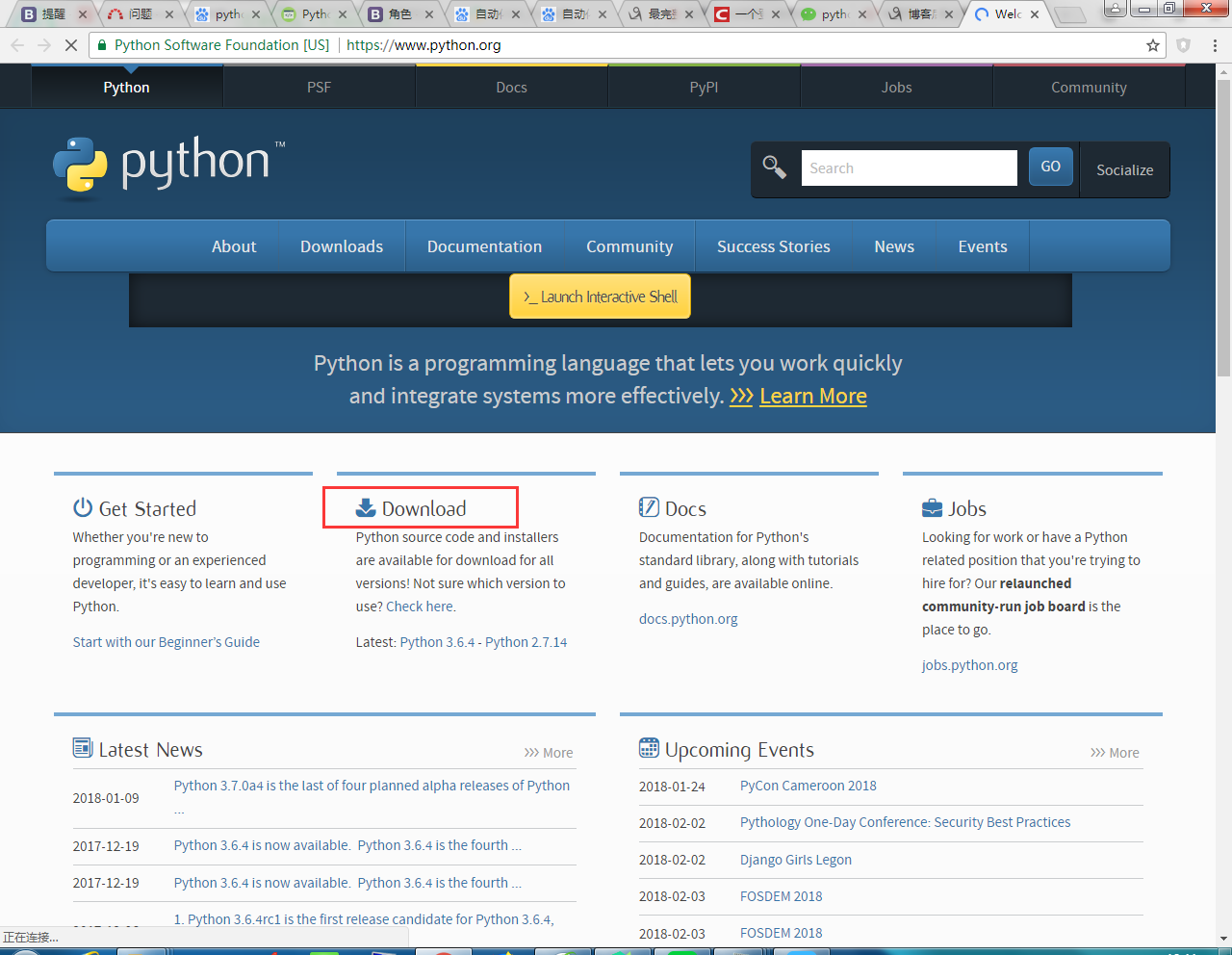Switch to the '问题' browser tab

point(141,14)
